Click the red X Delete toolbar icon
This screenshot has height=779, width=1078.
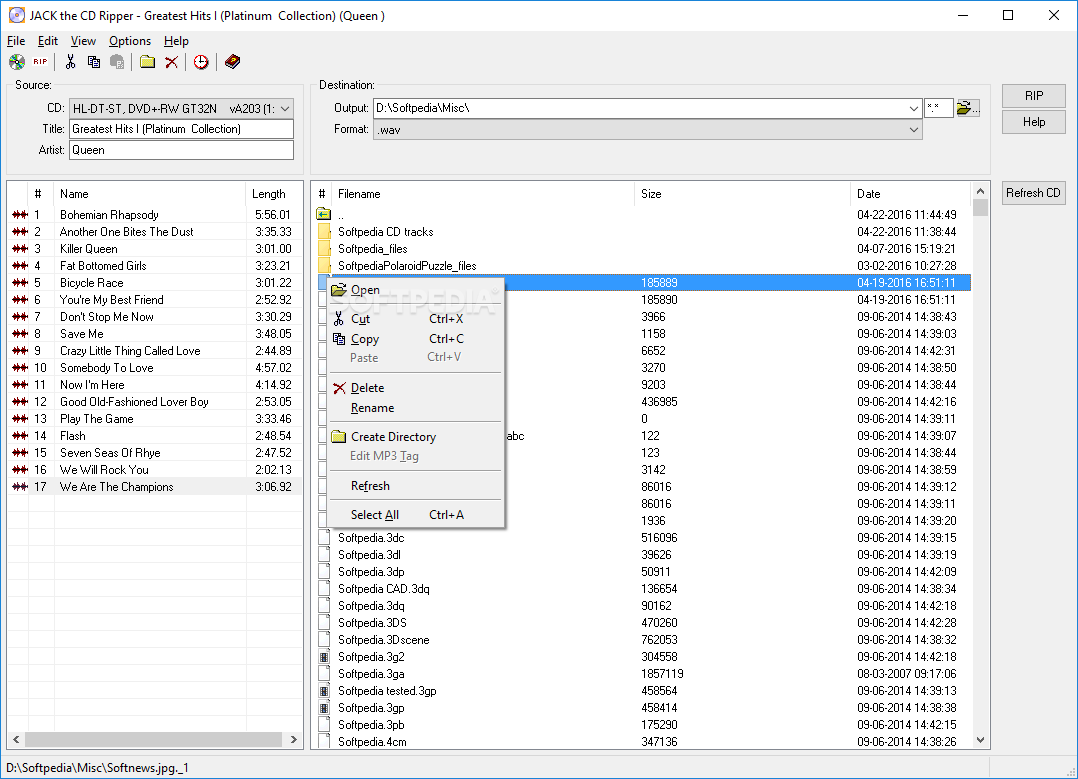pos(171,62)
